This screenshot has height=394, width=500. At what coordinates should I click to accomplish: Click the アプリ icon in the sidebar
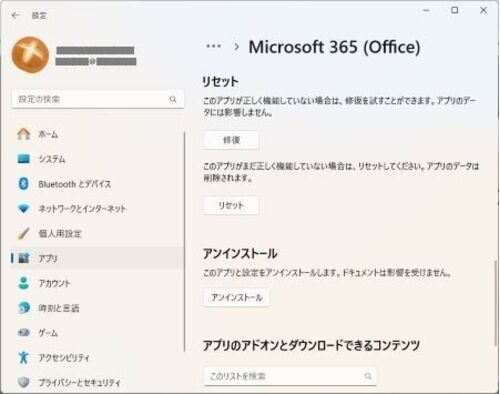pyautogui.click(x=24, y=258)
